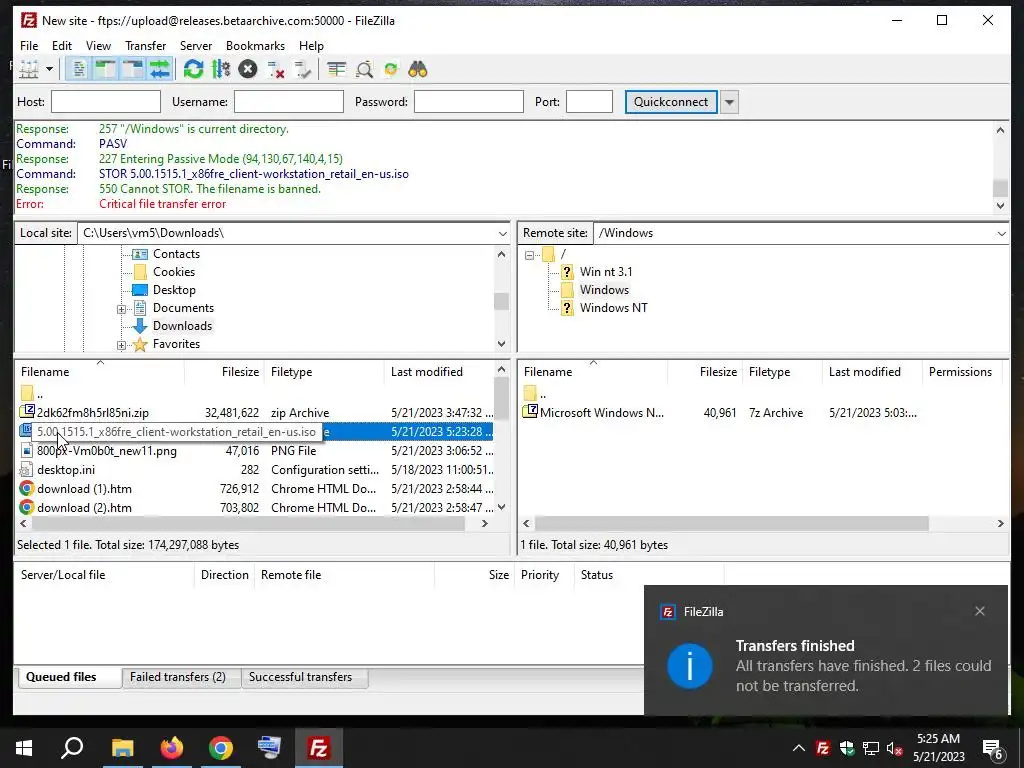Open the Help menu
The width and height of the screenshot is (1024, 768).
point(312,46)
